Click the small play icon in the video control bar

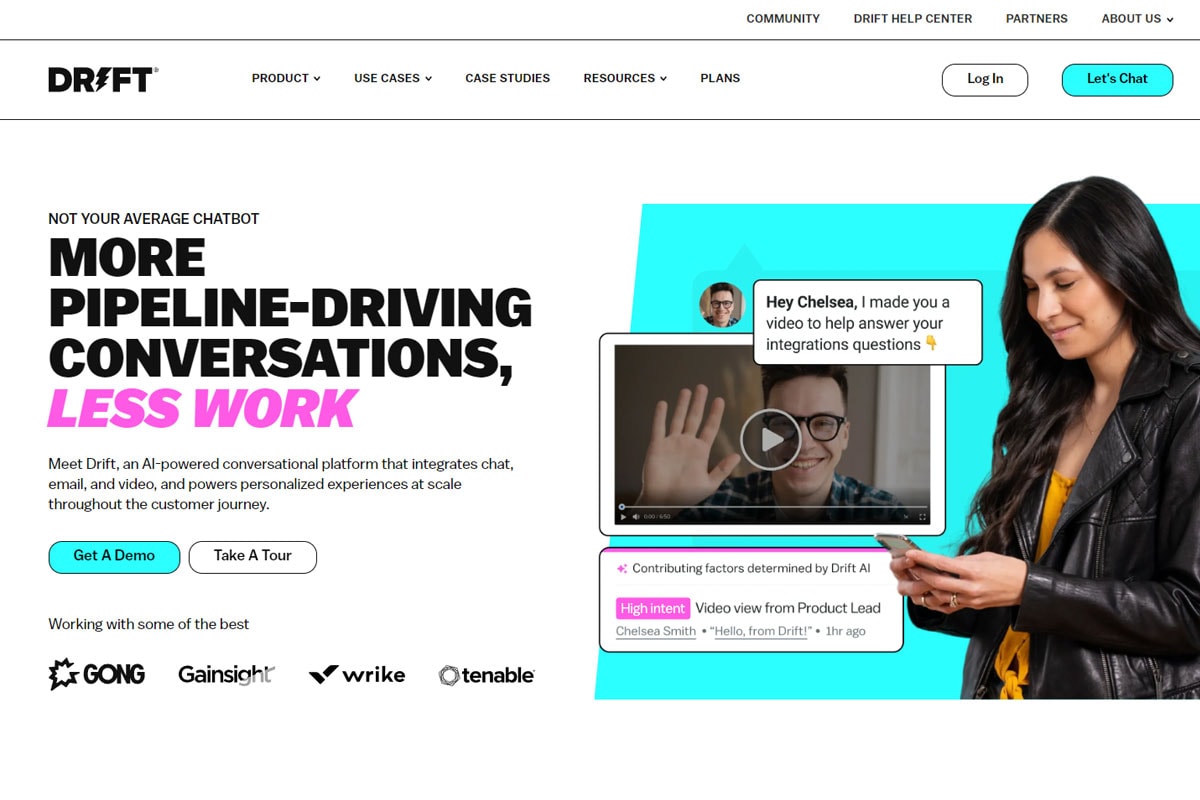tap(624, 517)
